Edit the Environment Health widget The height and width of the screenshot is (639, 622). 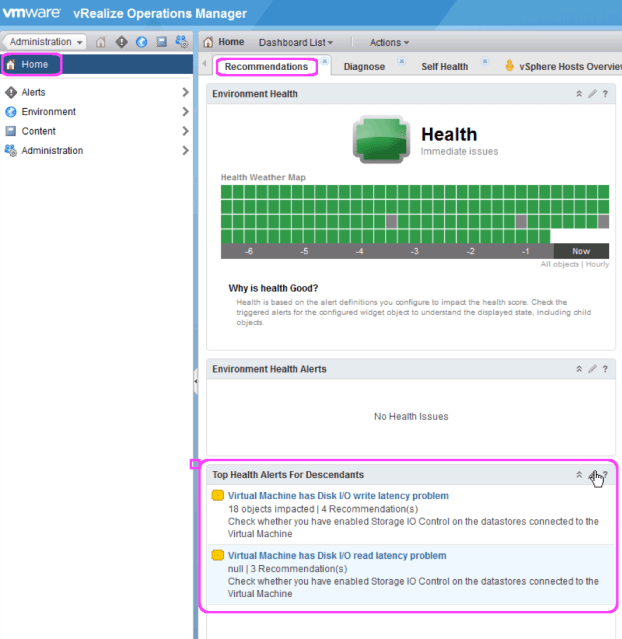pyautogui.click(x=591, y=94)
